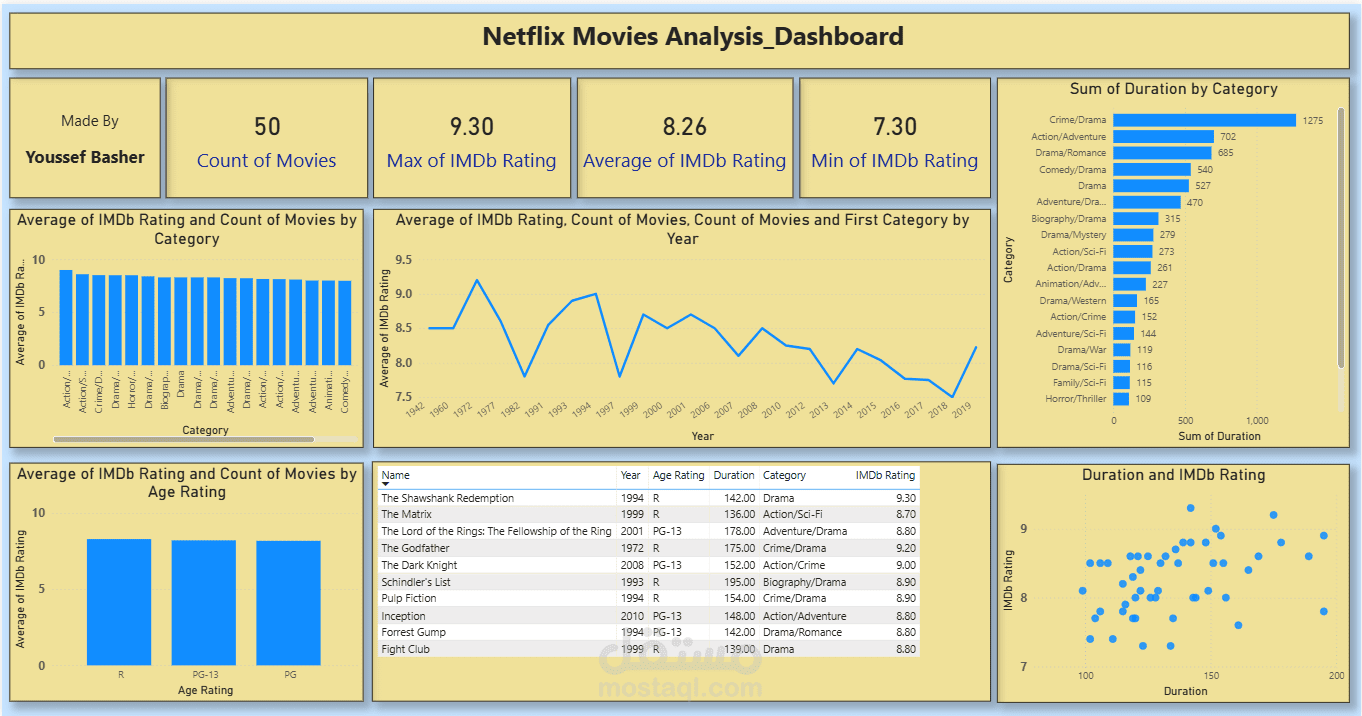Select The Shawshank Redemption row in the table
This screenshot has width=1362, height=716.
click(648, 498)
